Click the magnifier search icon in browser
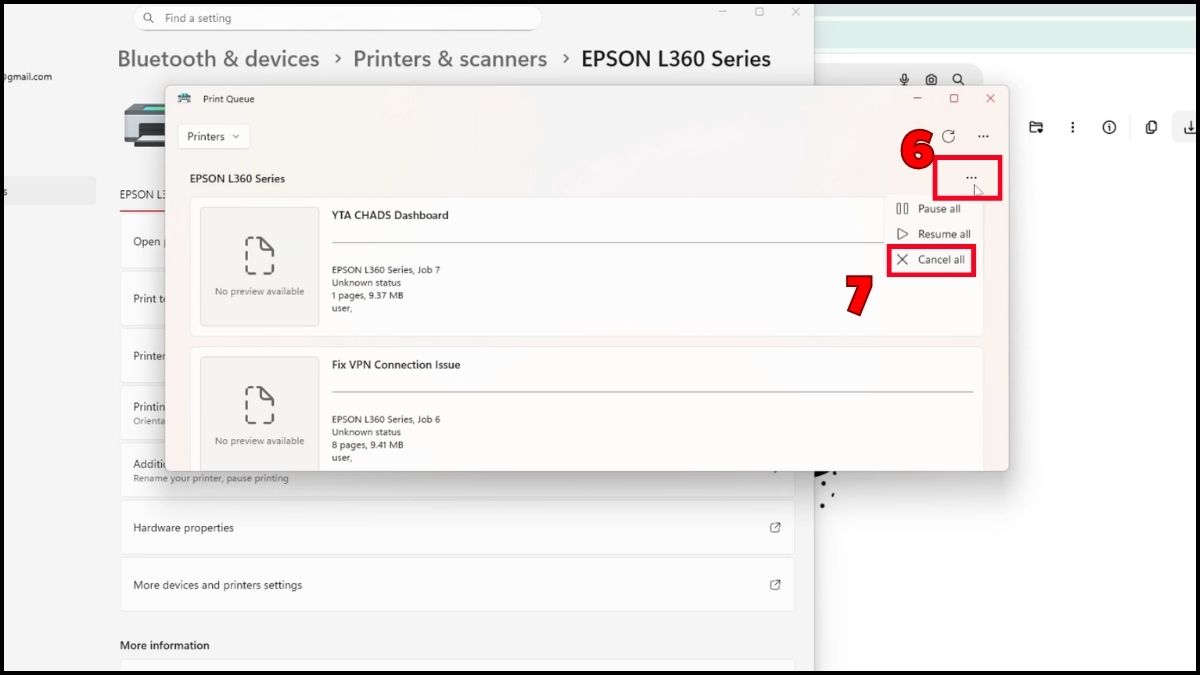1200x675 pixels. [958, 80]
